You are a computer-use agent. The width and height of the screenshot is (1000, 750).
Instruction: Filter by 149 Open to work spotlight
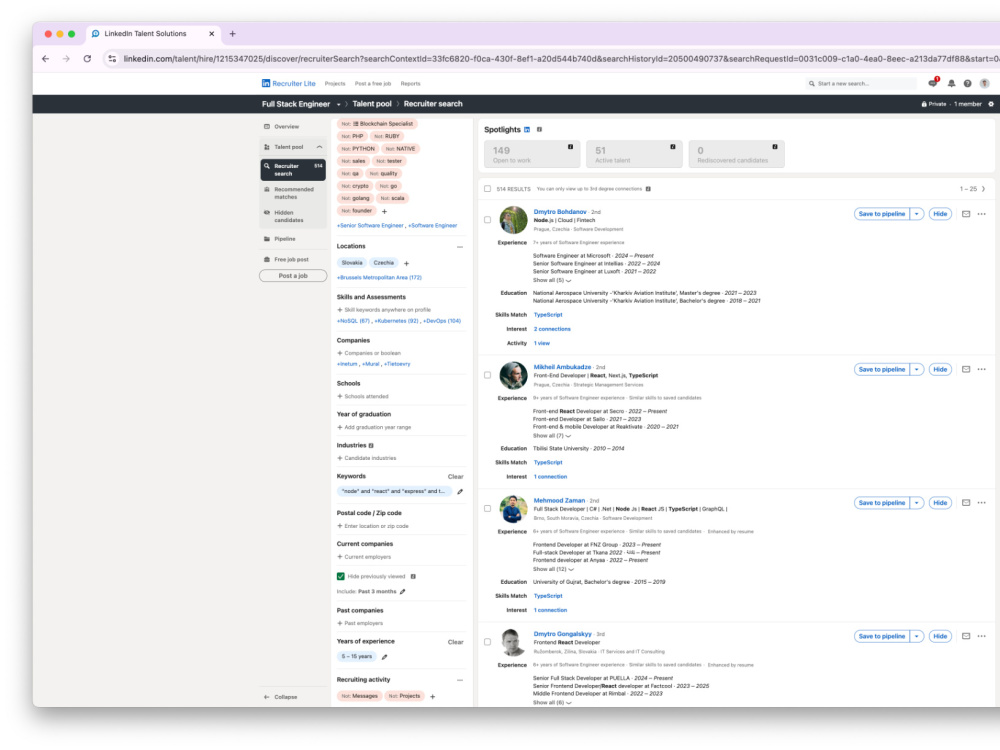531,154
